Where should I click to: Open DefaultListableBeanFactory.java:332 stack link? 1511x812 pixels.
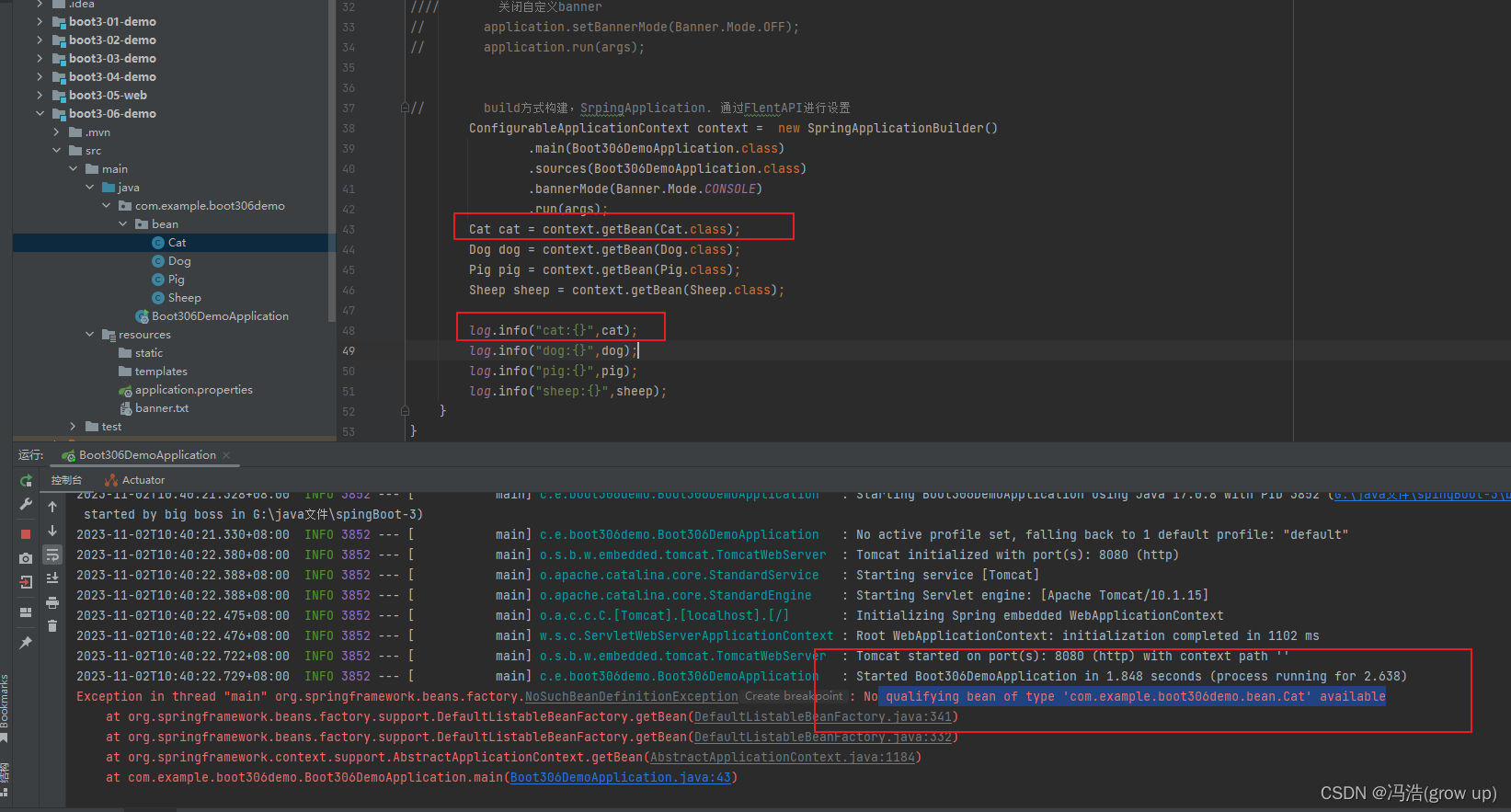point(823,737)
